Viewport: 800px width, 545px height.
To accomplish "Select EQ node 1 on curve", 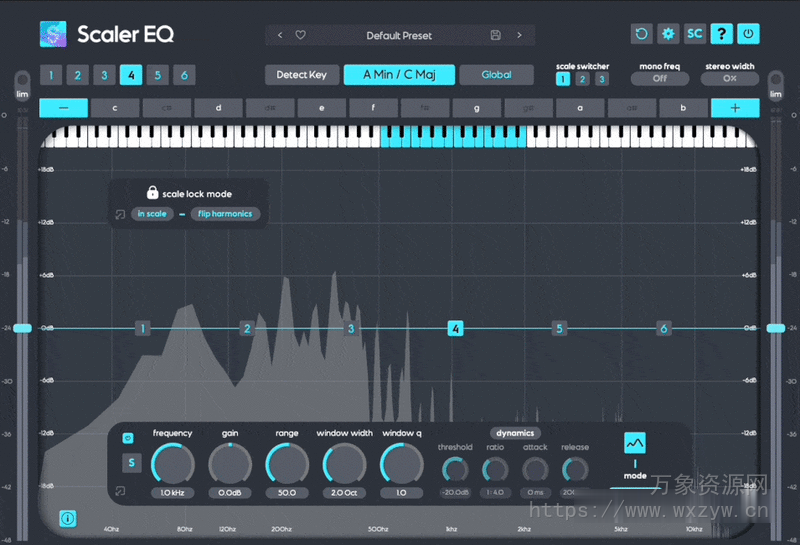I will pyautogui.click(x=143, y=329).
